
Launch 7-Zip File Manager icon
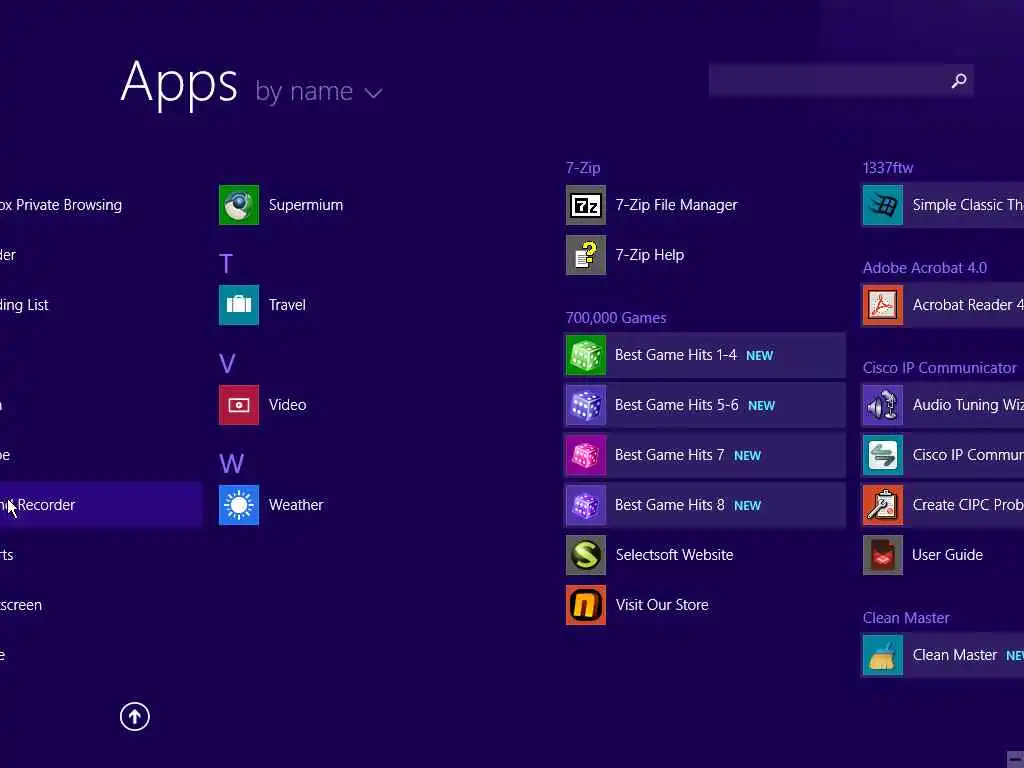click(x=586, y=205)
